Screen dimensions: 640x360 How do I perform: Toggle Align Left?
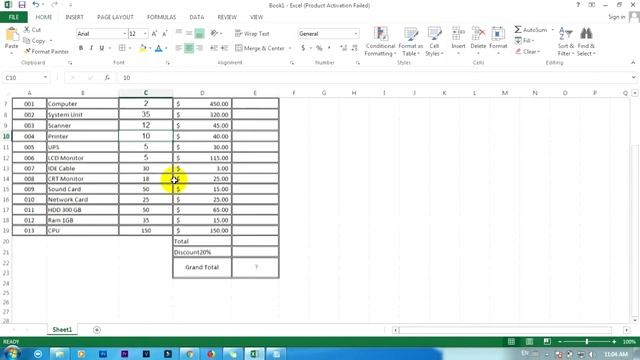tap(178, 48)
